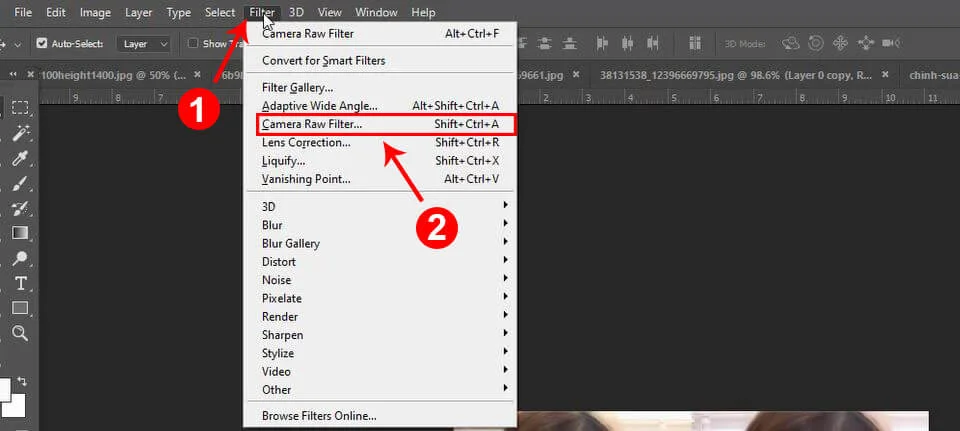Select the Rectangular Marquee tool
The width and height of the screenshot is (960, 431).
click(x=20, y=108)
